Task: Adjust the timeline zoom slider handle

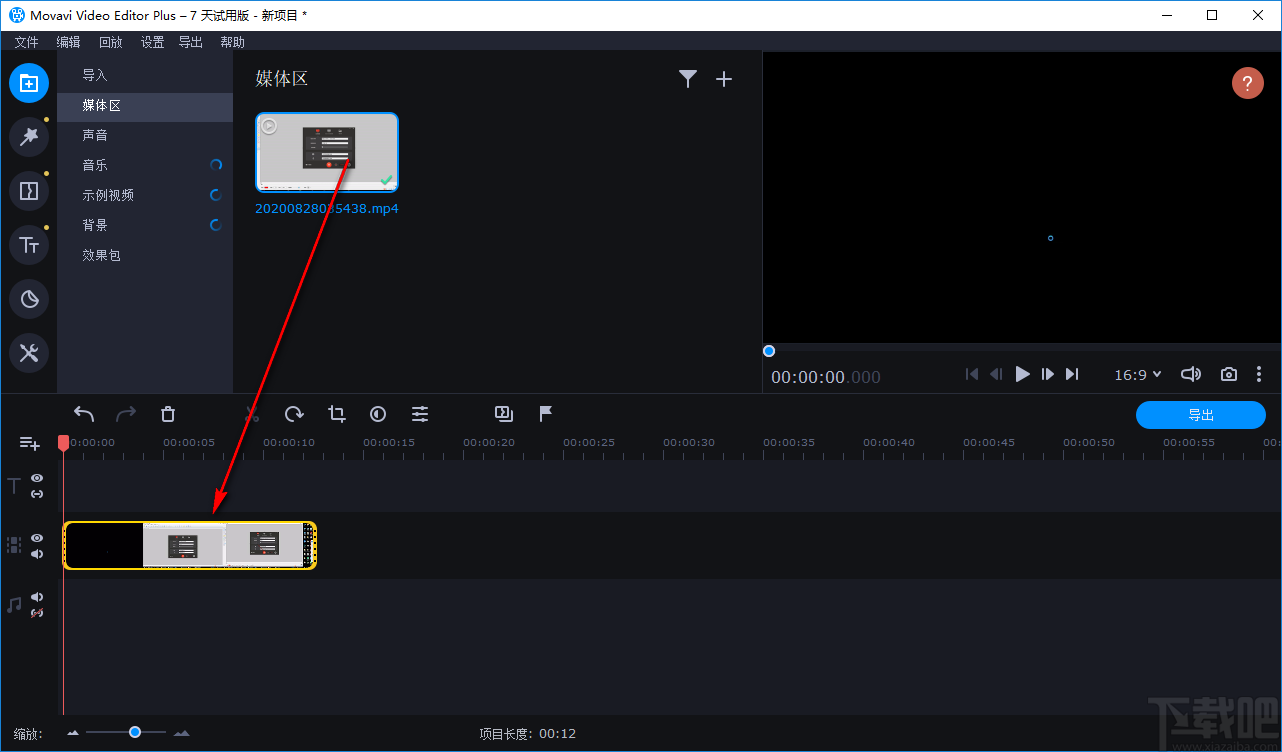Action: [135, 732]
